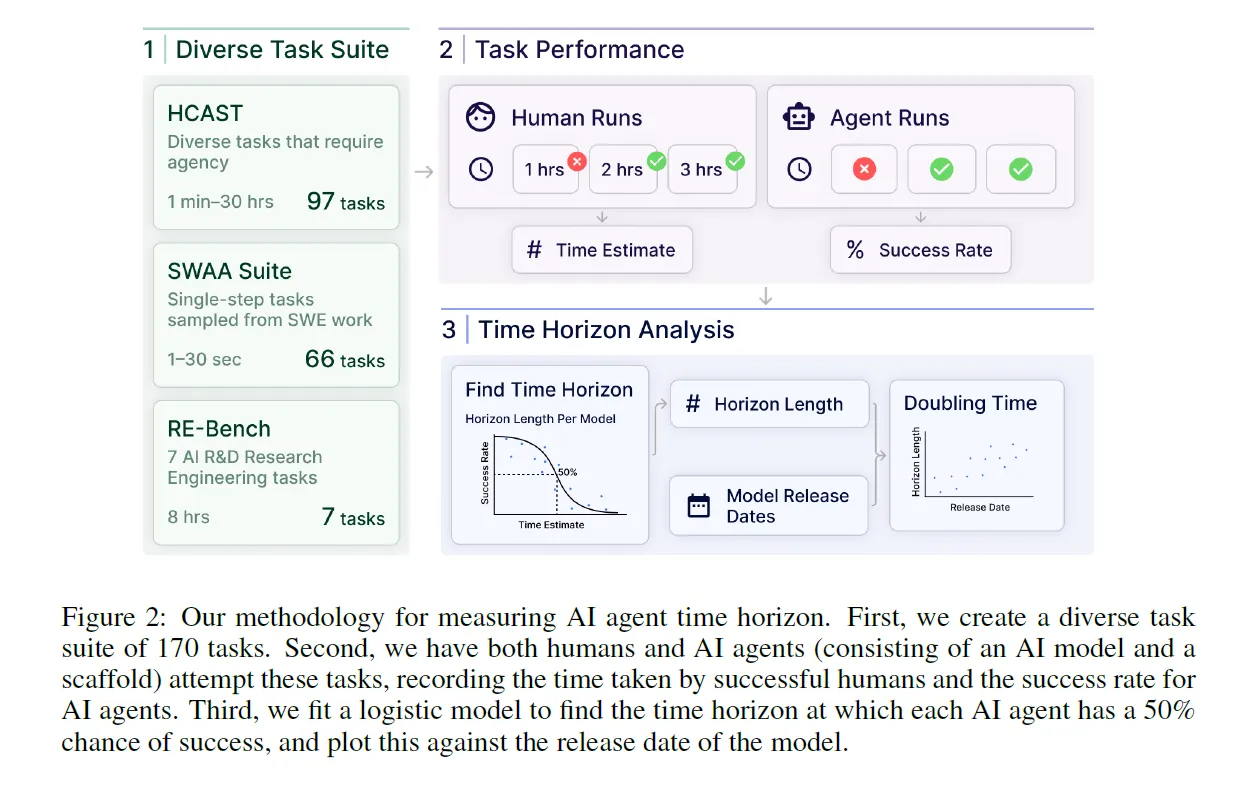Click the human face icon beside Human Runs
1260x807 pixels.
tap(481, 118)
